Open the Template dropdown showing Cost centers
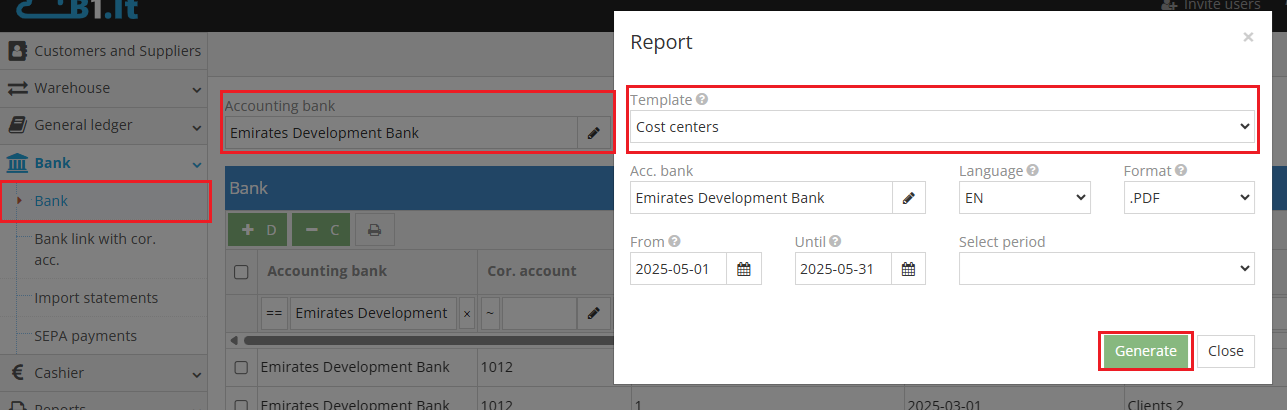The height and width of the screenshot is (410, 1287). click(942, 127)
